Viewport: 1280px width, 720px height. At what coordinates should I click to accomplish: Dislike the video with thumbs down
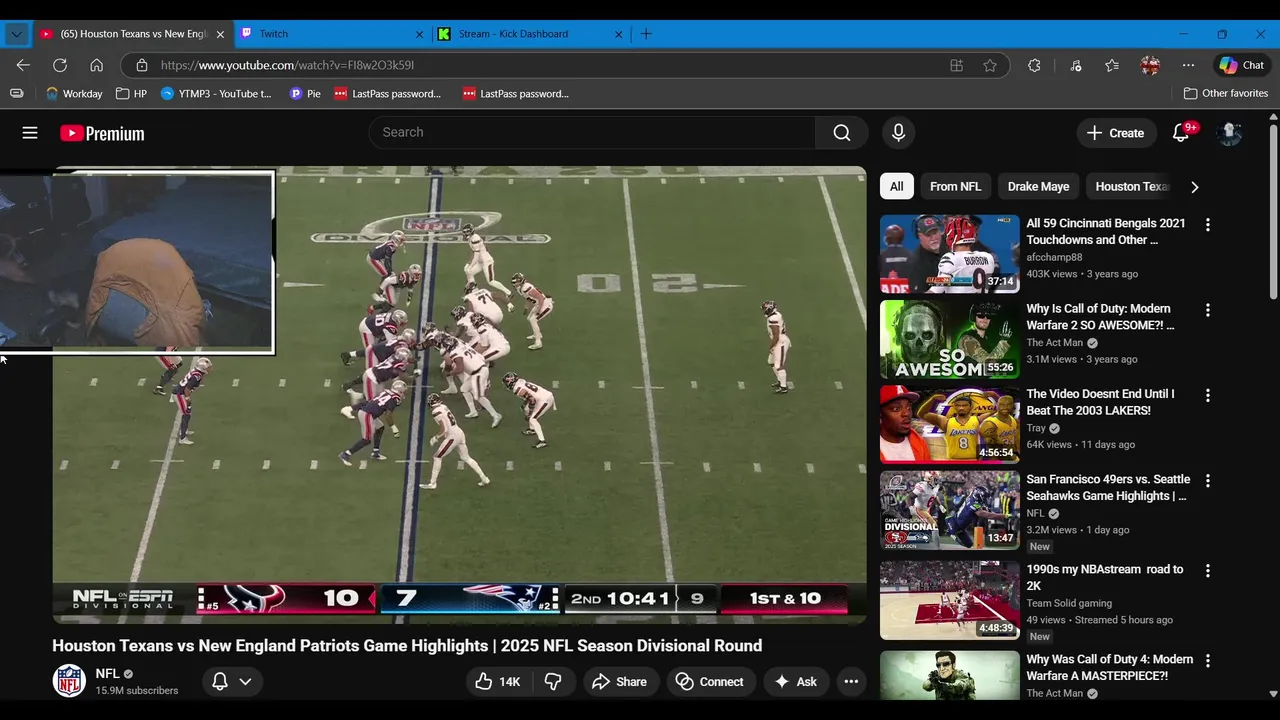553,682
